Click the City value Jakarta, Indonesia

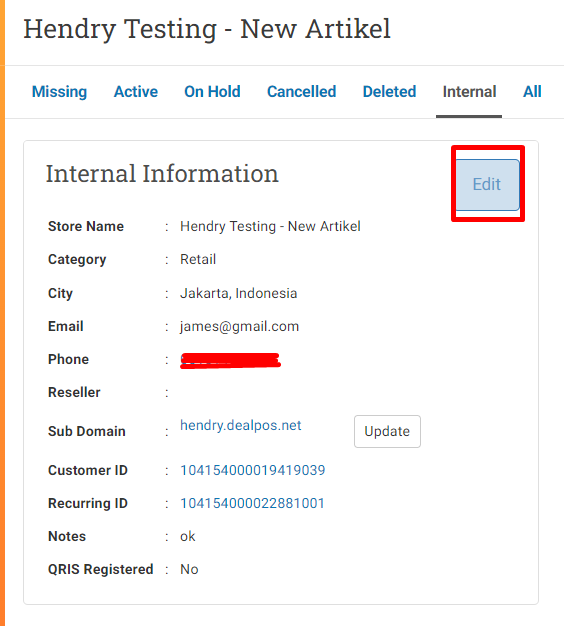pos(239,293)
